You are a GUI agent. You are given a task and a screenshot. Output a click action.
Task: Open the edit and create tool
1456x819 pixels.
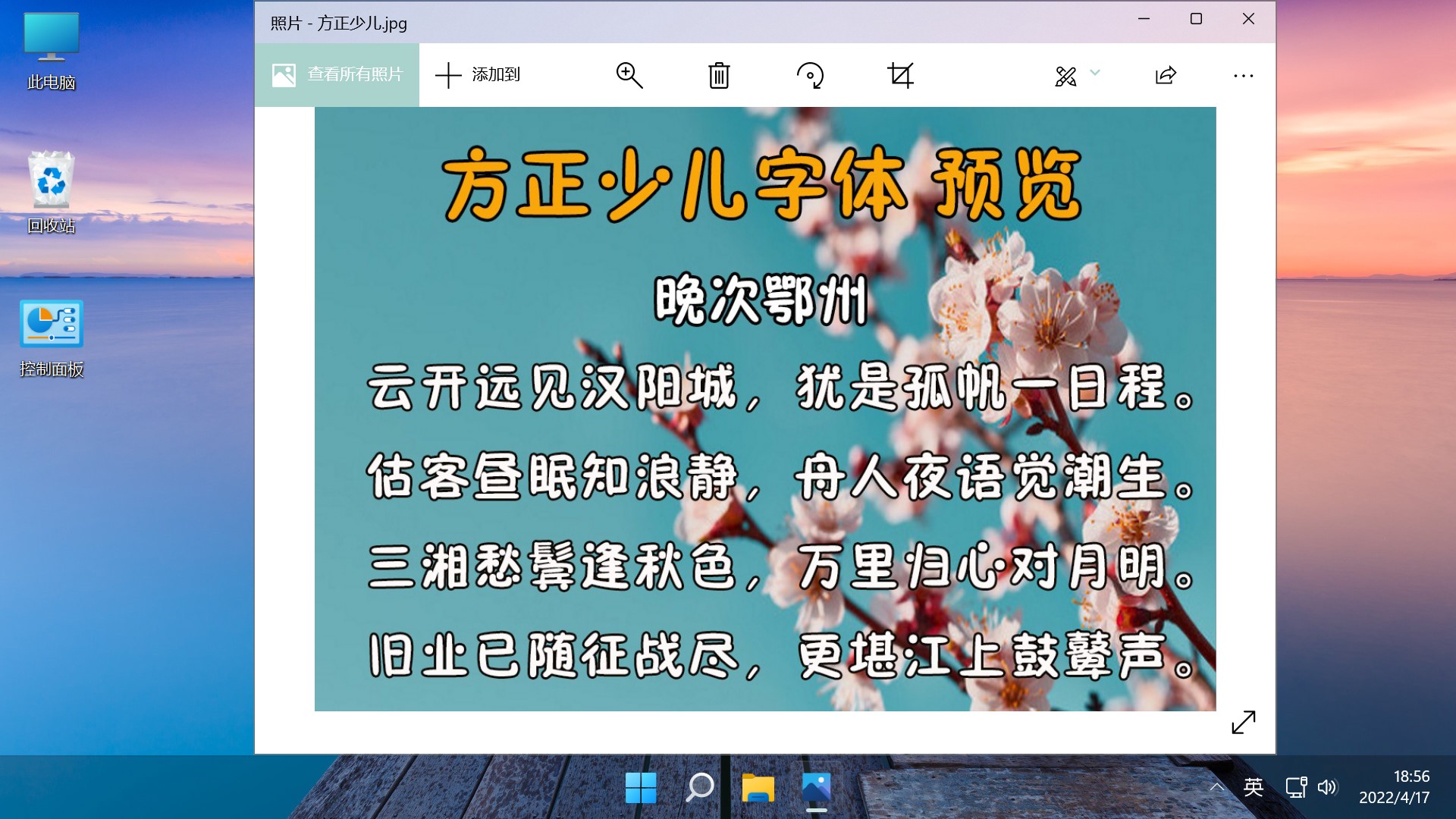point(1065,75)
